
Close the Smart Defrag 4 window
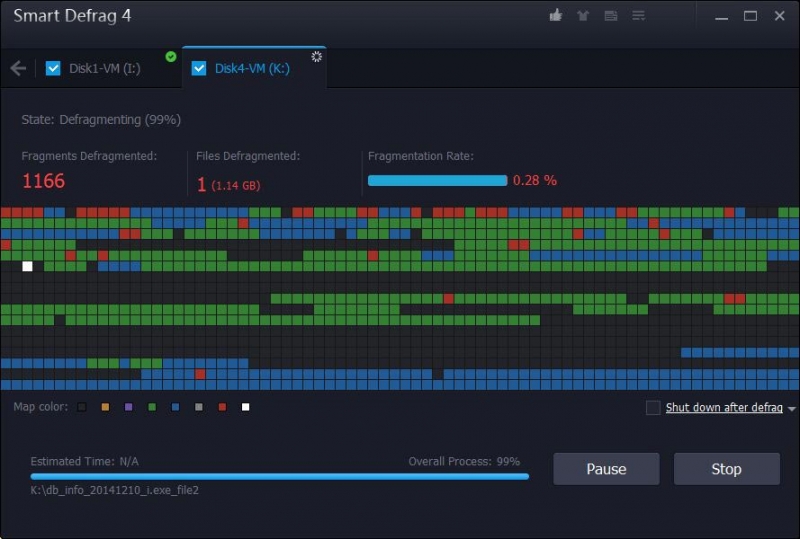click(x=779, y=16)
